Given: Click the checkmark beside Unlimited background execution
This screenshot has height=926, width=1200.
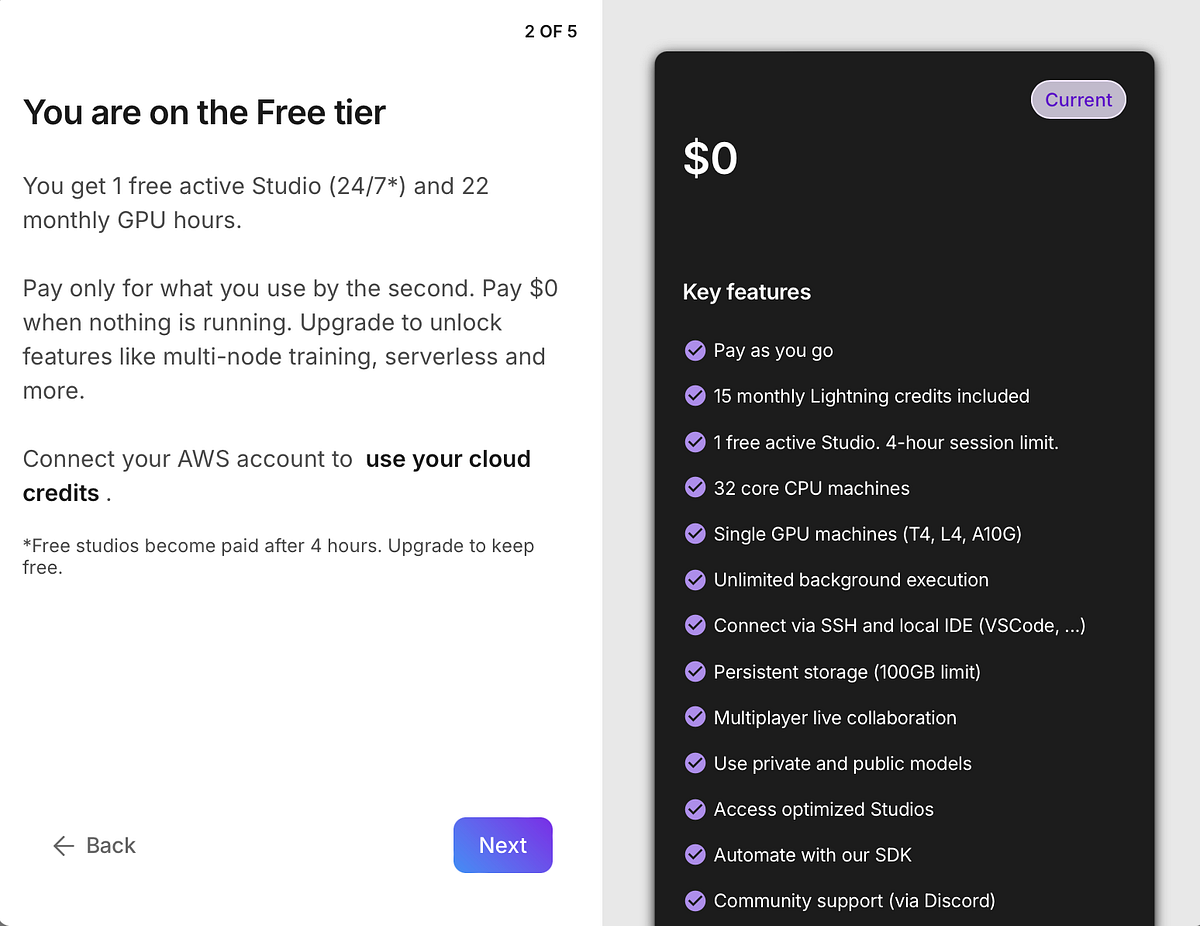Looking at the screenshot, I should (x=695, y=580).
